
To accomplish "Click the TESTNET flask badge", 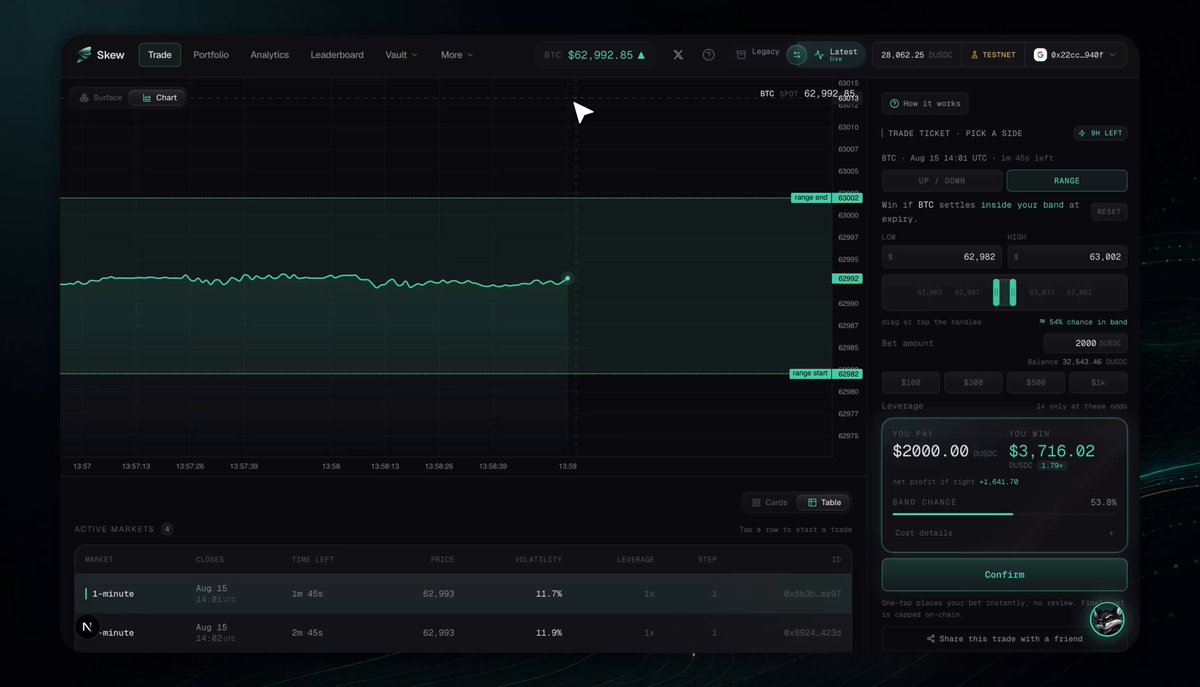I will (993, 55).
